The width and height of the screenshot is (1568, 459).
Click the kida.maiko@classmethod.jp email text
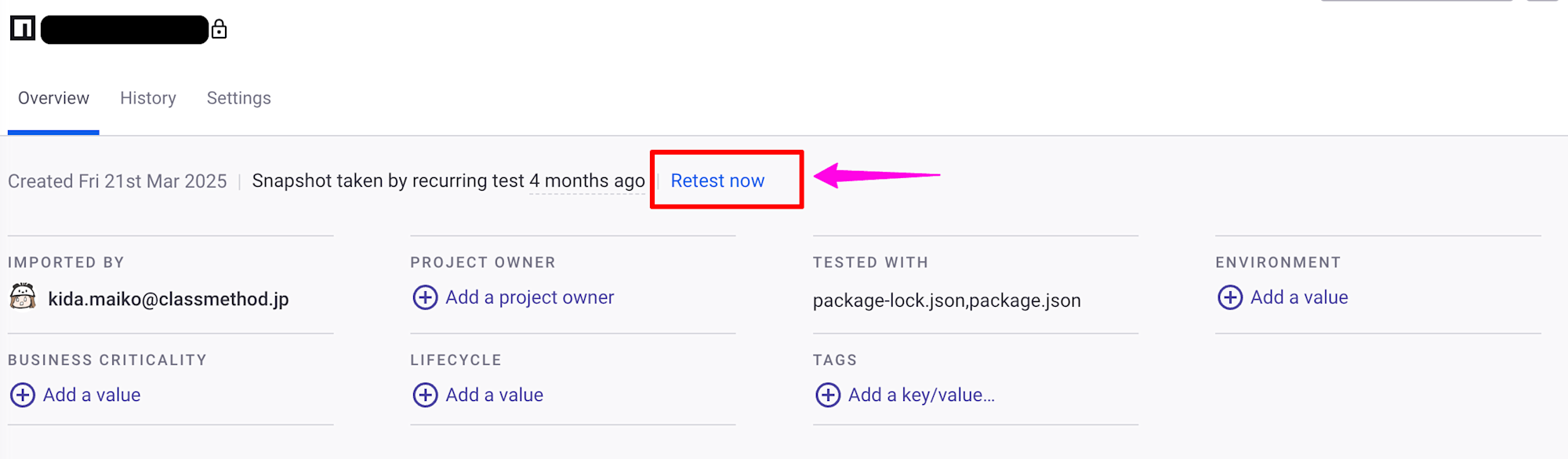coord(169,299)
